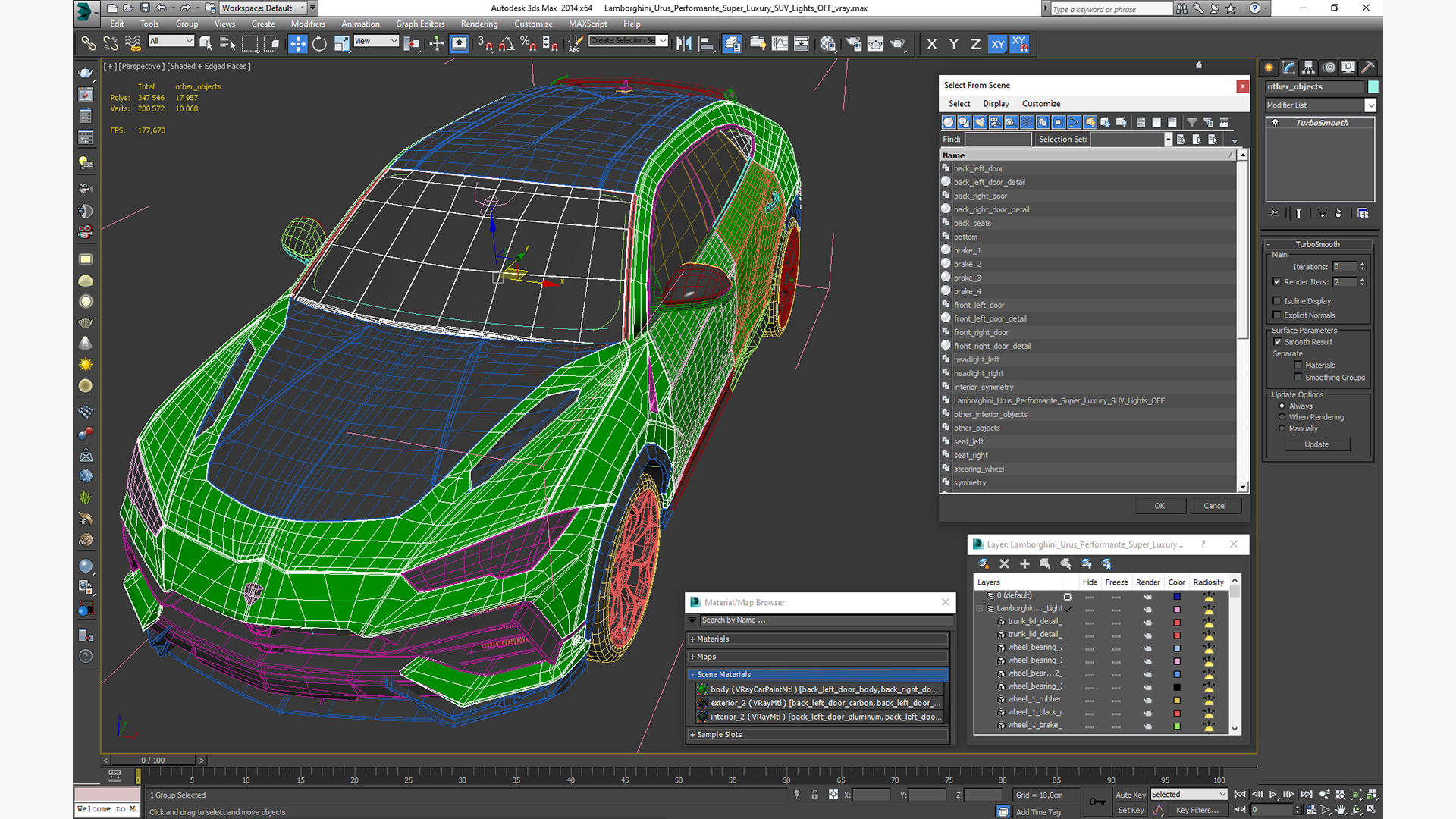Screen dimensions: 1456x819
Task: Enable Isoline Display checkbox
Action: click(x=1278, y=301)
